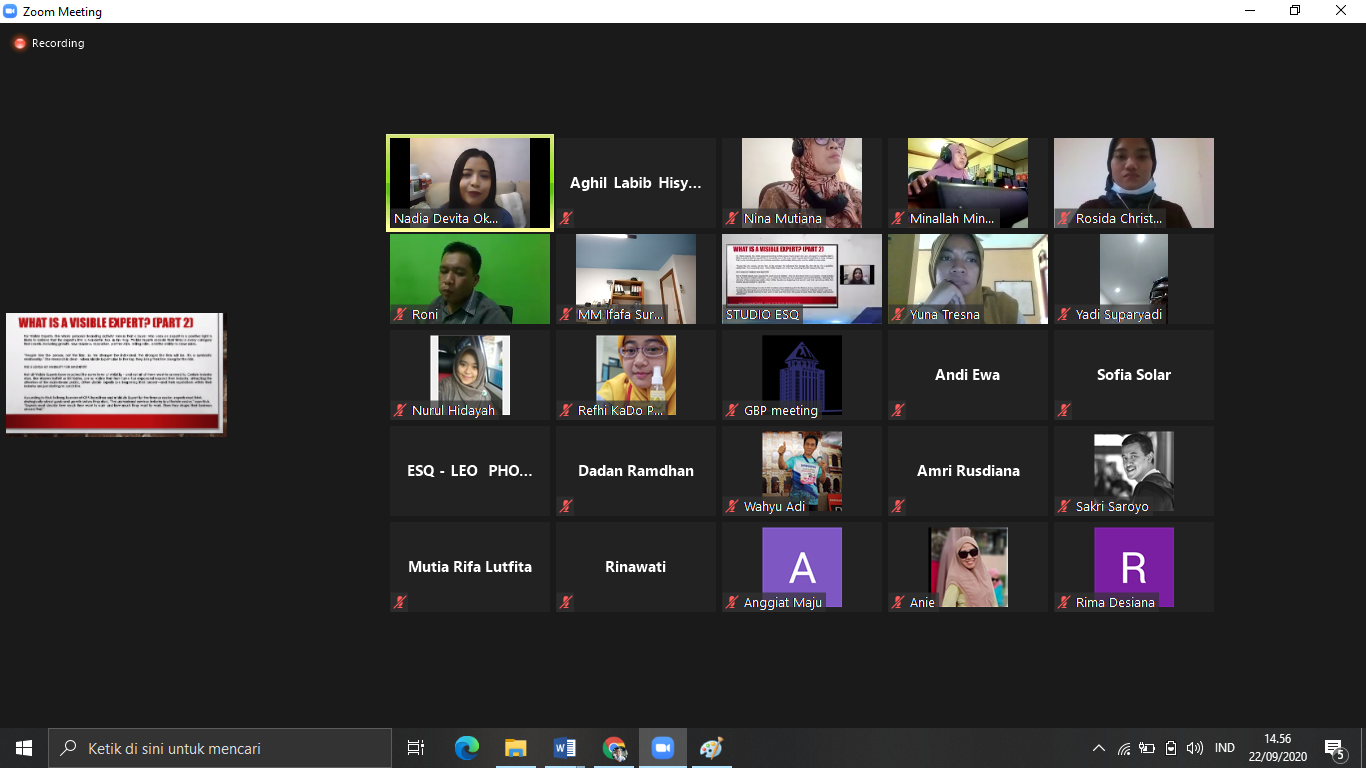The image size is (1366, 768).
Task: Switch to Google Chrome in the taskbar
Action: 613,748
